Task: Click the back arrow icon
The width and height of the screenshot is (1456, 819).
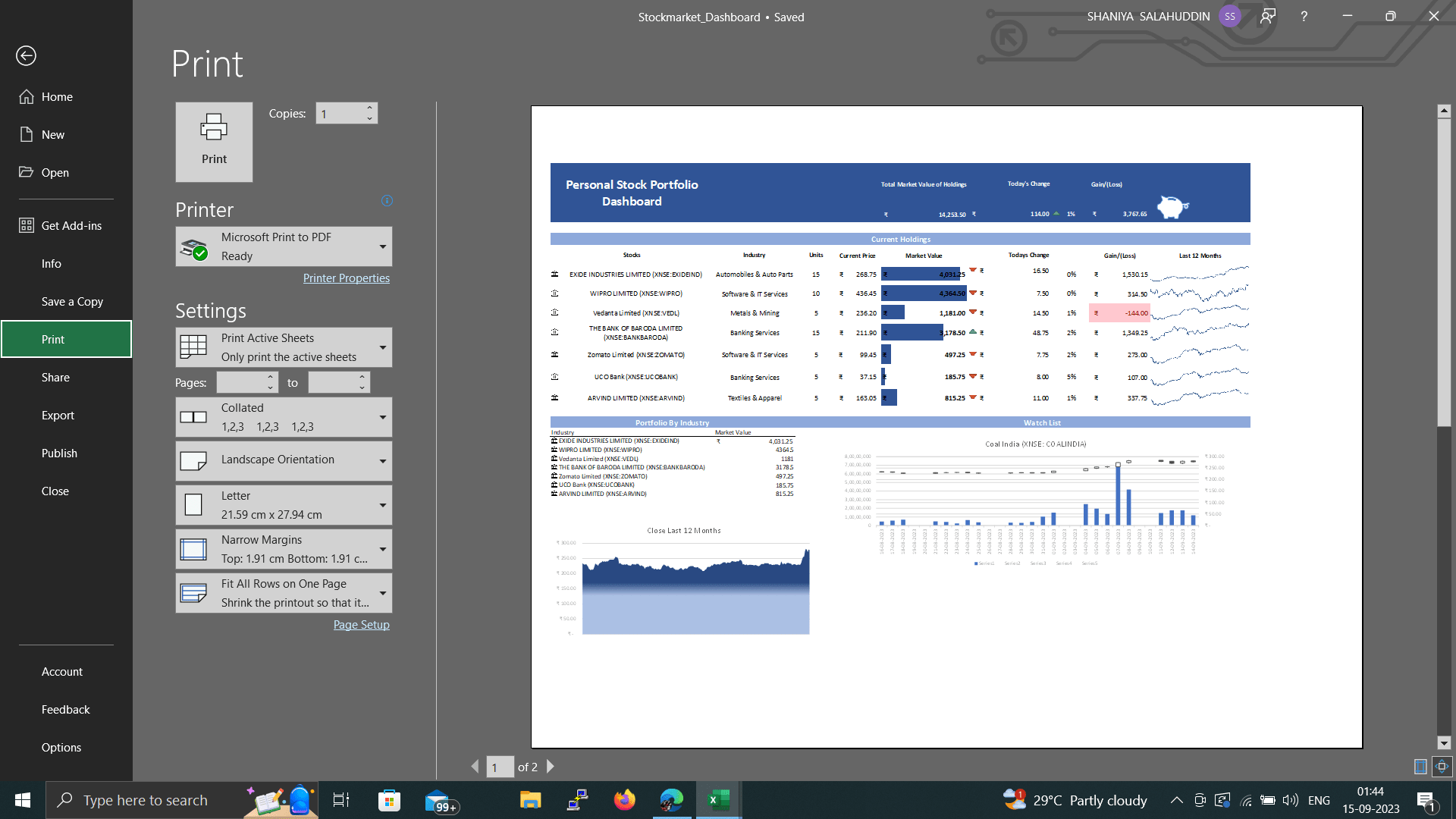Action: coord(26,55)
